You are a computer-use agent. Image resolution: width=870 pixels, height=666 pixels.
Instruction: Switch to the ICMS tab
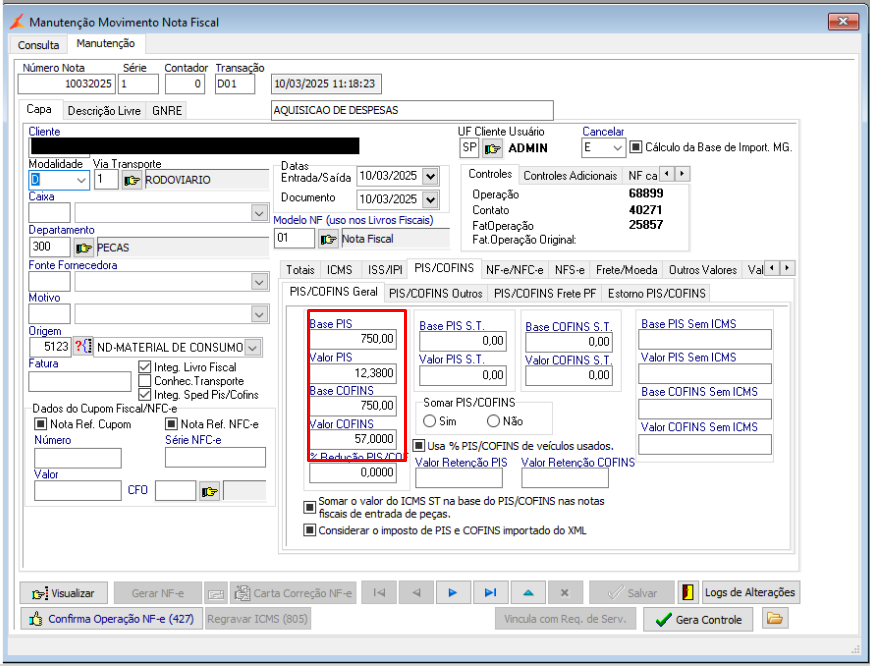click(339, 269)
